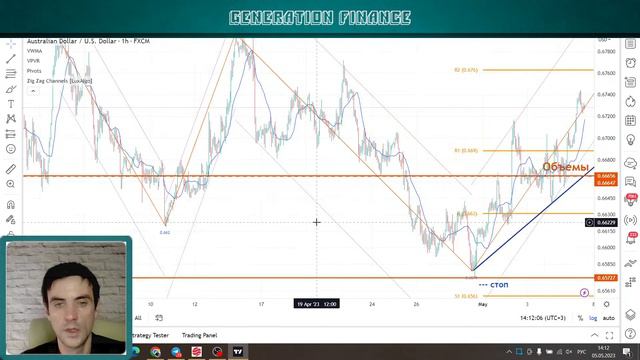Screen dimensions: 640x360
Task: Expand the bottom panel with up chevron
Action: [594, 335]
